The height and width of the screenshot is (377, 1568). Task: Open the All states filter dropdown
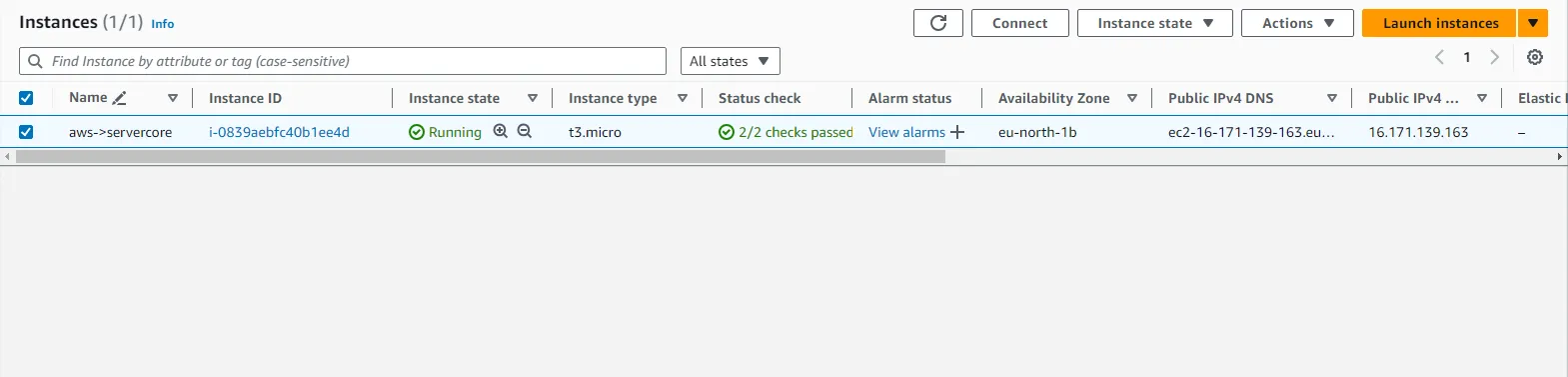730,61
